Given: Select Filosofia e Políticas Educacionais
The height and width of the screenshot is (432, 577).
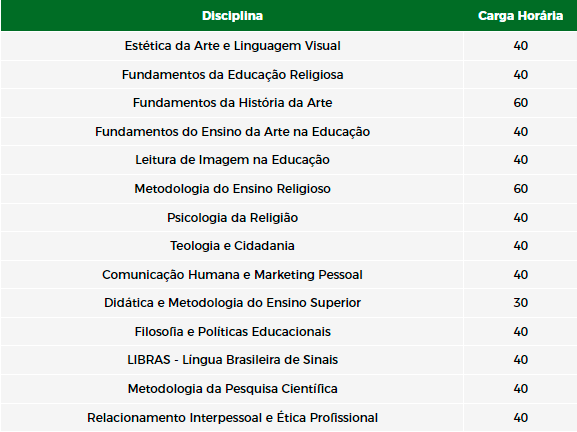Looking at the screenshot, I should click(232, 332).
